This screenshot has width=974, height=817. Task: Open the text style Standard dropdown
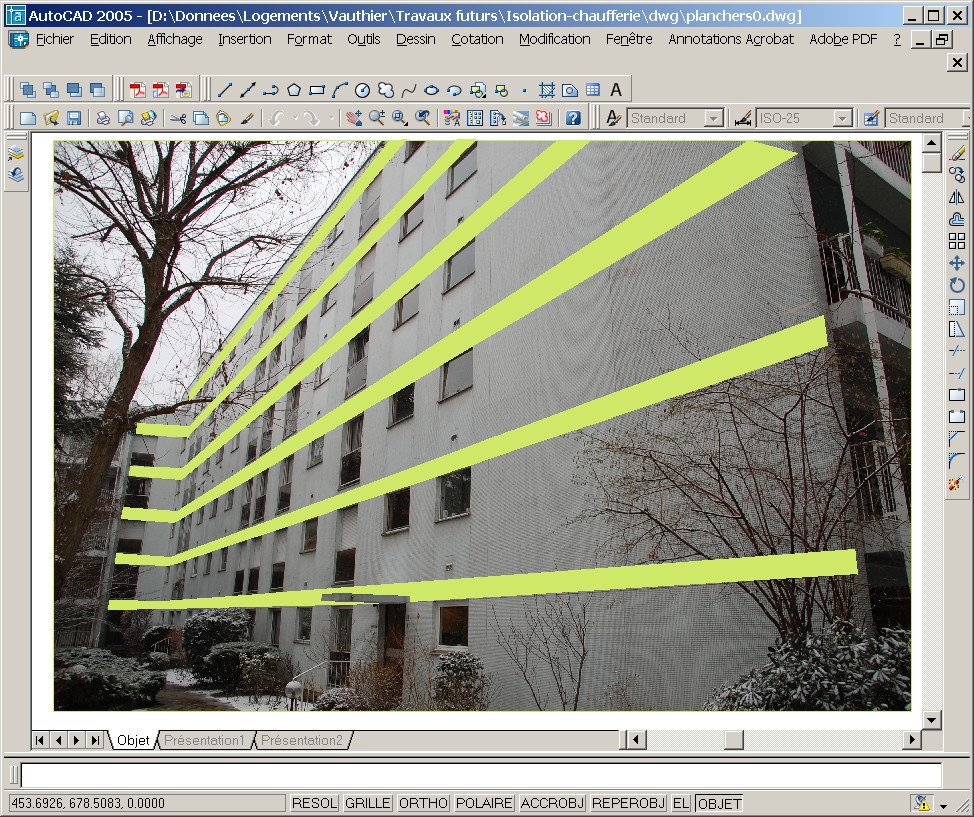point(714,118)
